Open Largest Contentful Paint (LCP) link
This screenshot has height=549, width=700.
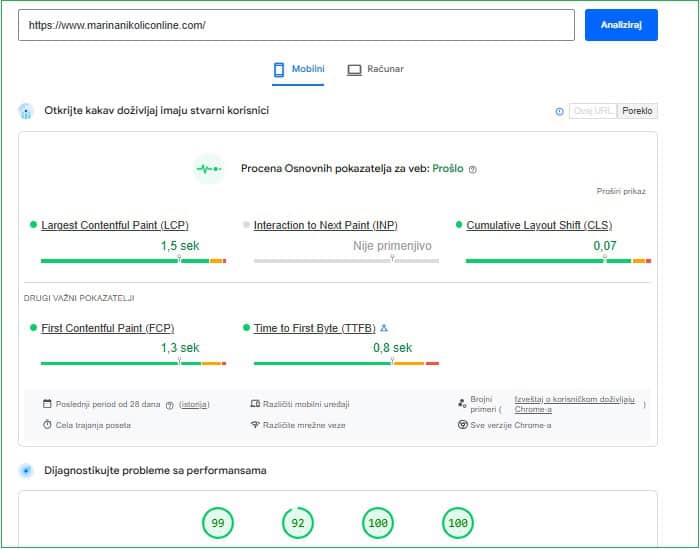[115, 225]
